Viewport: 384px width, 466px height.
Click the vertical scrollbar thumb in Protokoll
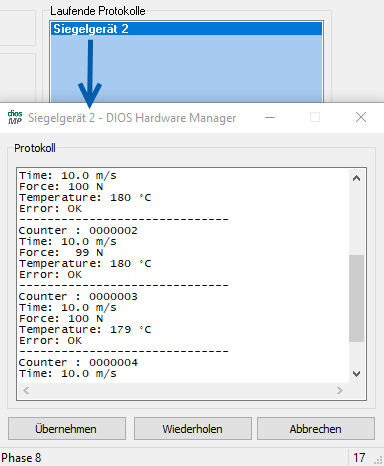pyautogui.click(x=356, y=298)
